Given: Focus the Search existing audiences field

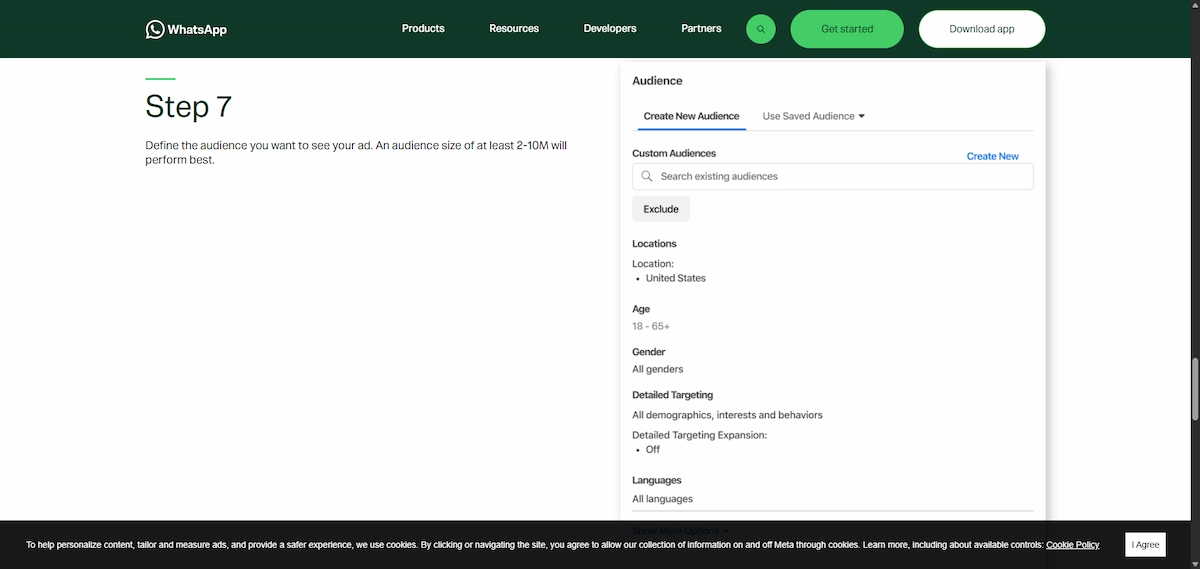Looking at the screenshot, I should pos(833,176).
